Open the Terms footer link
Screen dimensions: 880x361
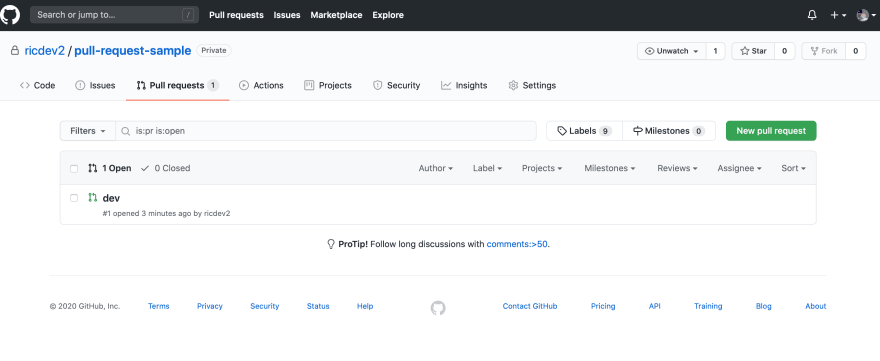click(159, 306)
